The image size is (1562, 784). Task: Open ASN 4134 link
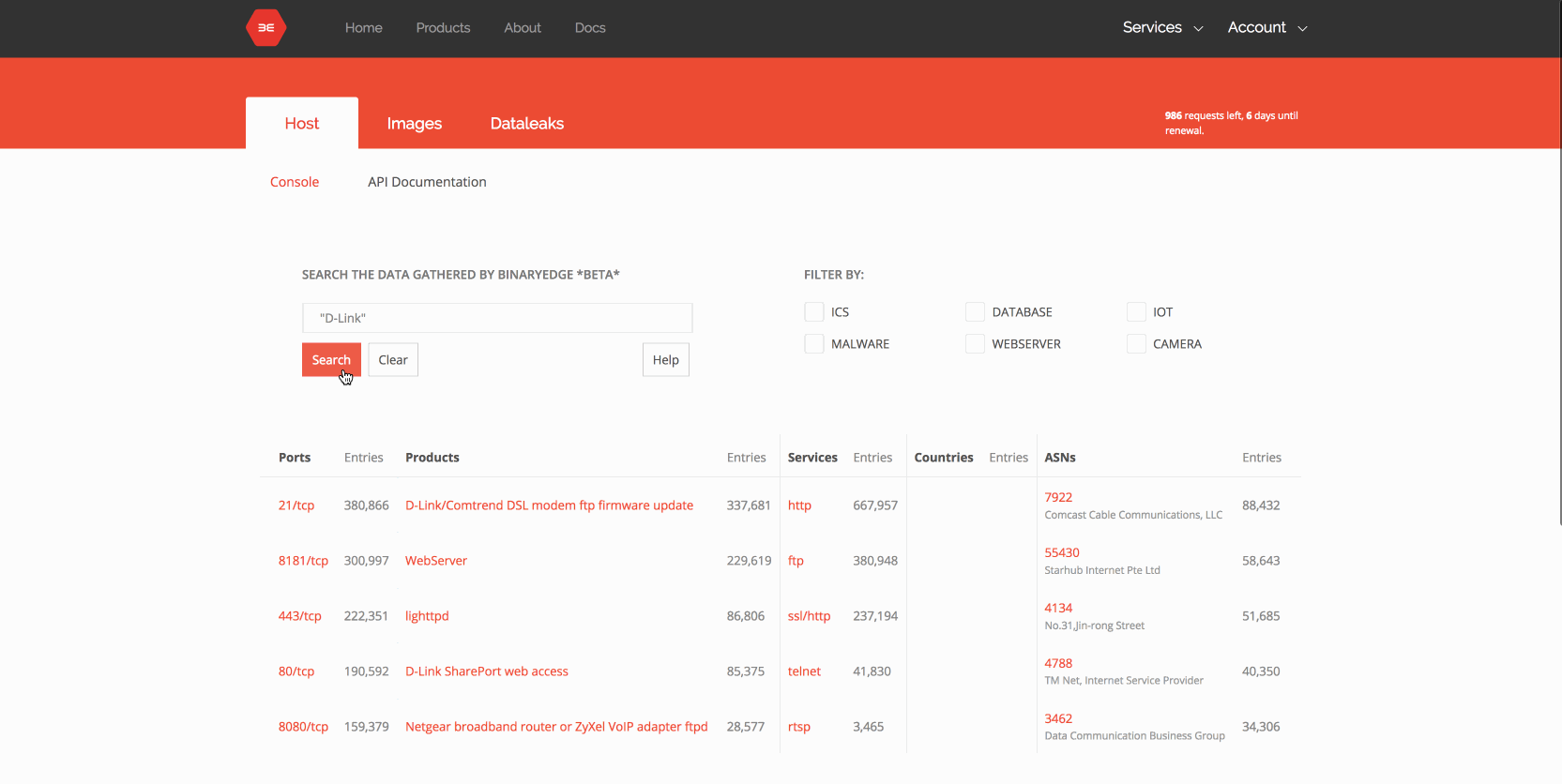pyautogui.click(x=1058, y=609)
